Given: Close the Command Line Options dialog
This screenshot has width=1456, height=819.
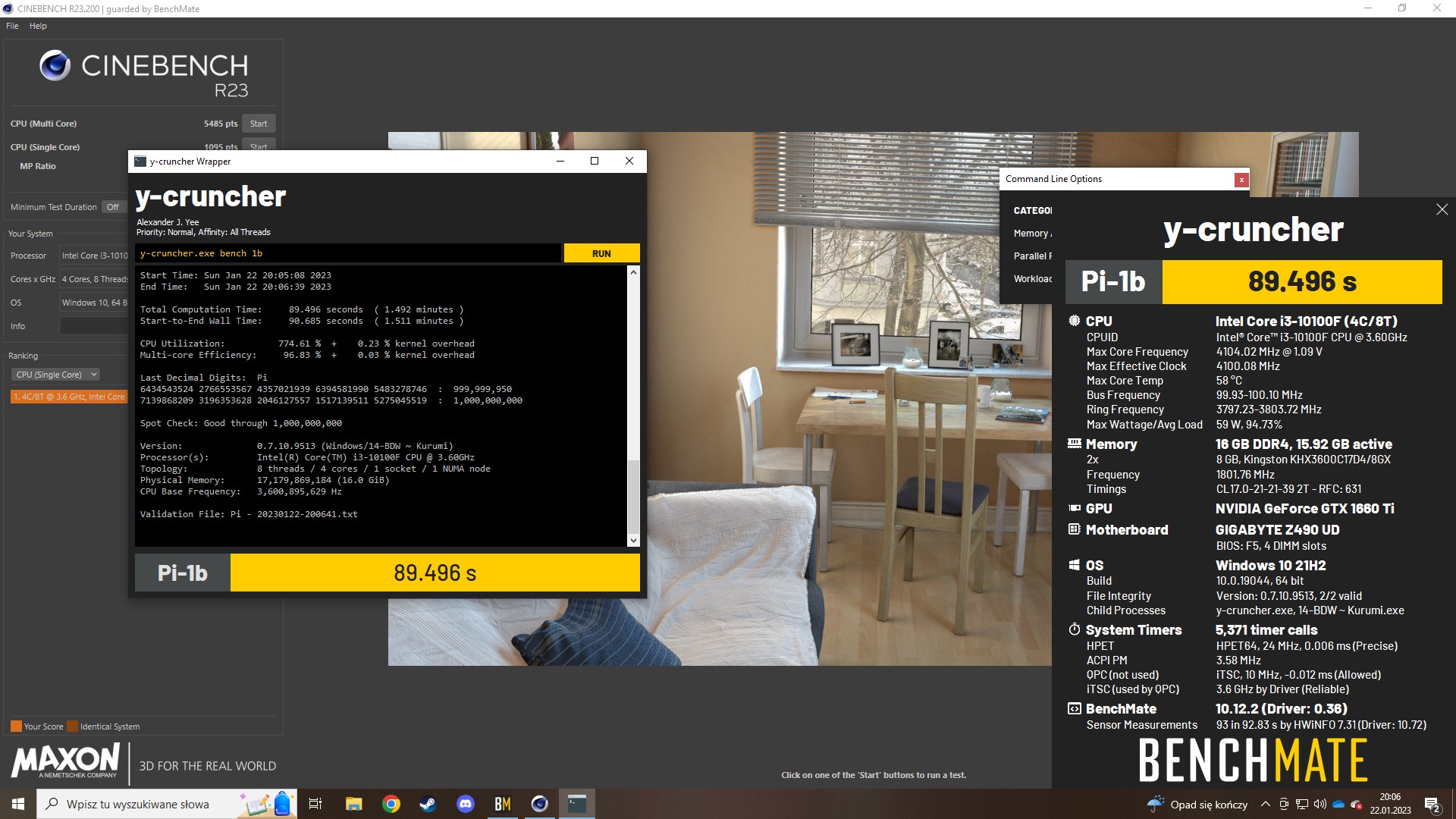Looking at the screenshot, I should coord(1241,180).
